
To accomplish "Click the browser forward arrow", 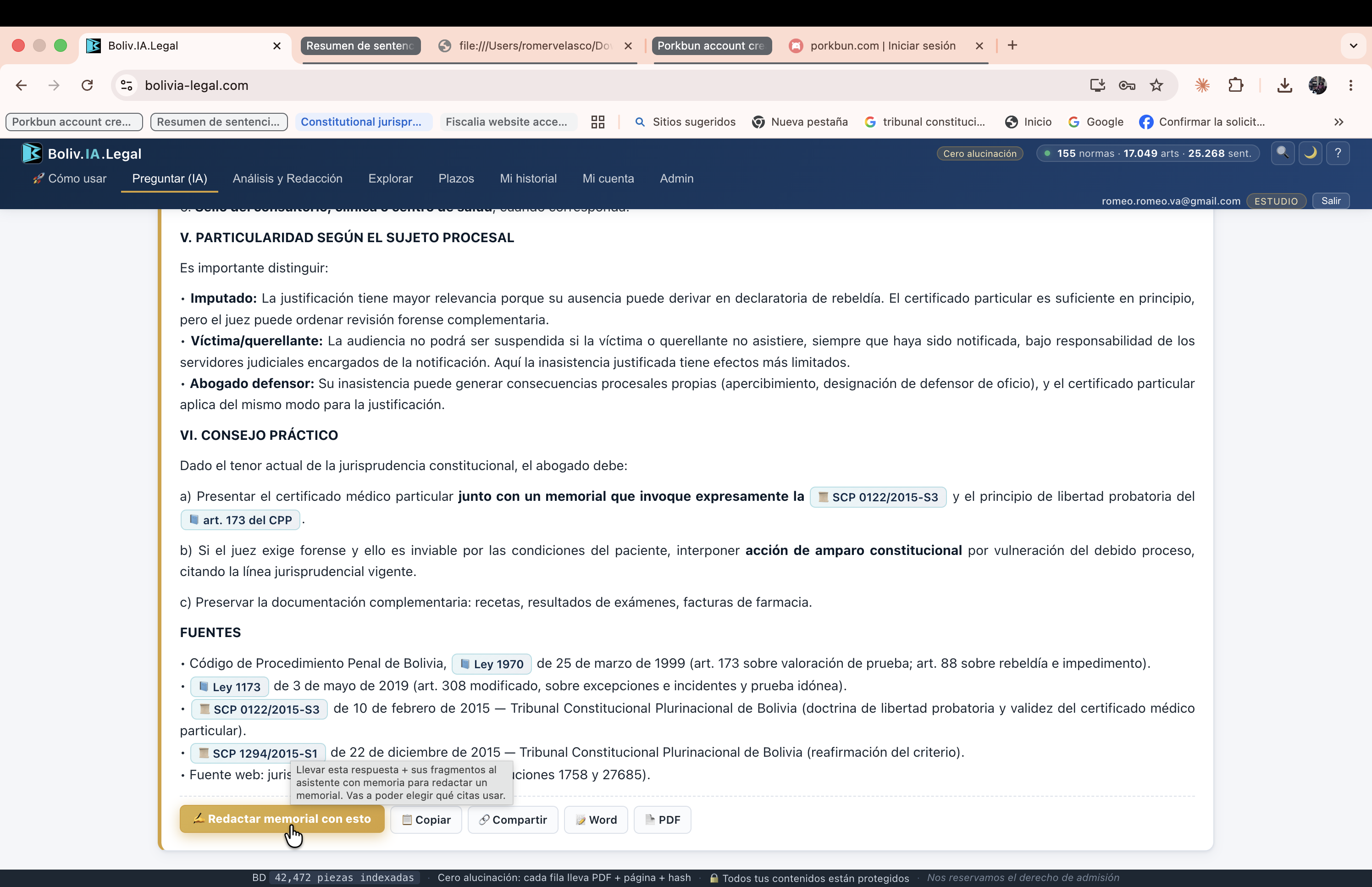I will pyautogui.click(x=54, y=85).
